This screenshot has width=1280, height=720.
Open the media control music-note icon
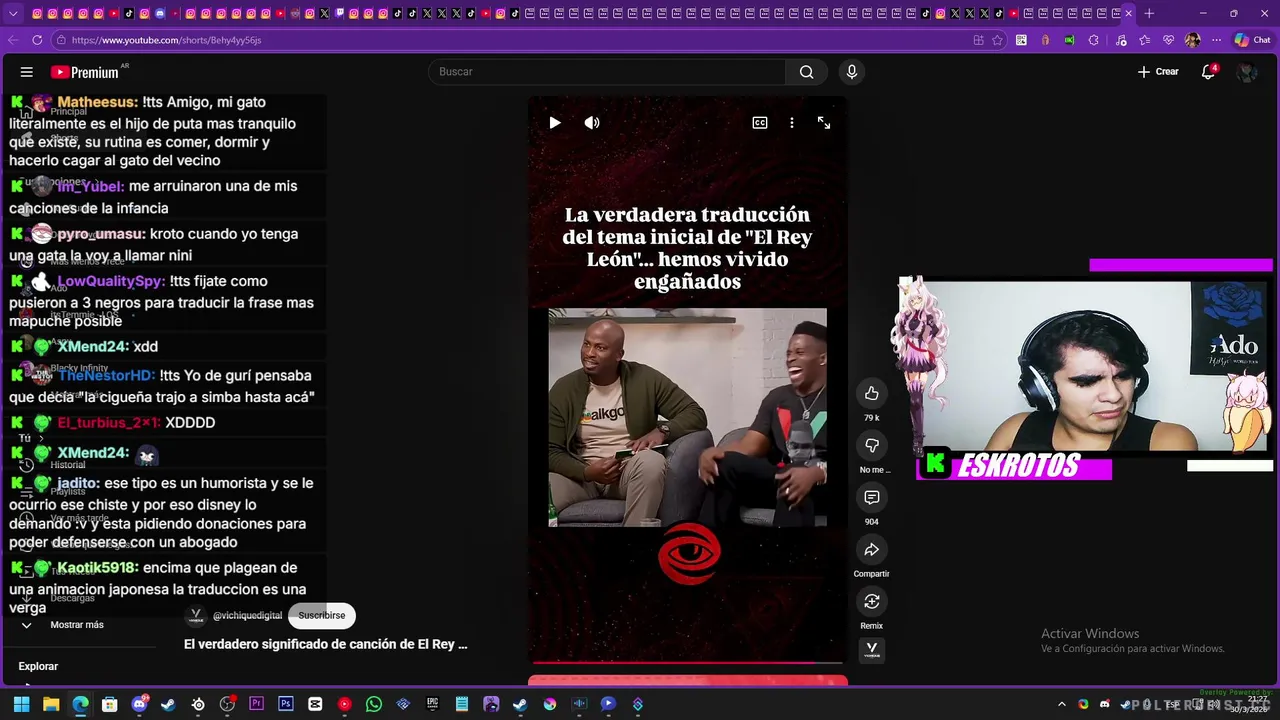click(x=1120, y=40)
